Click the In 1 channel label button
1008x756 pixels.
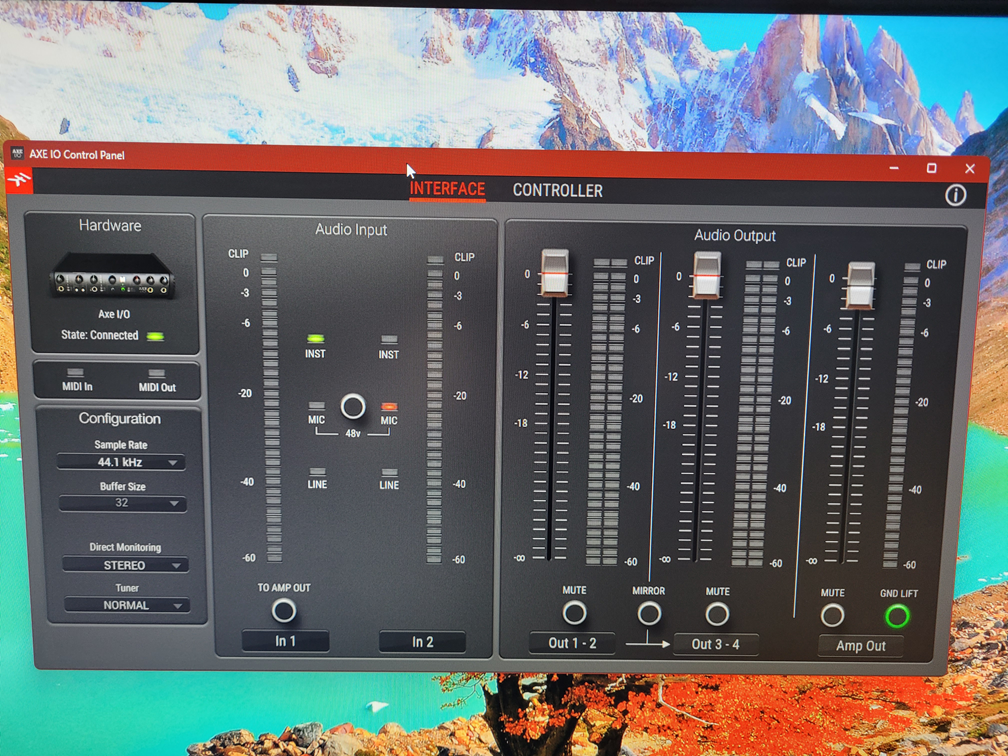point(285,641)
